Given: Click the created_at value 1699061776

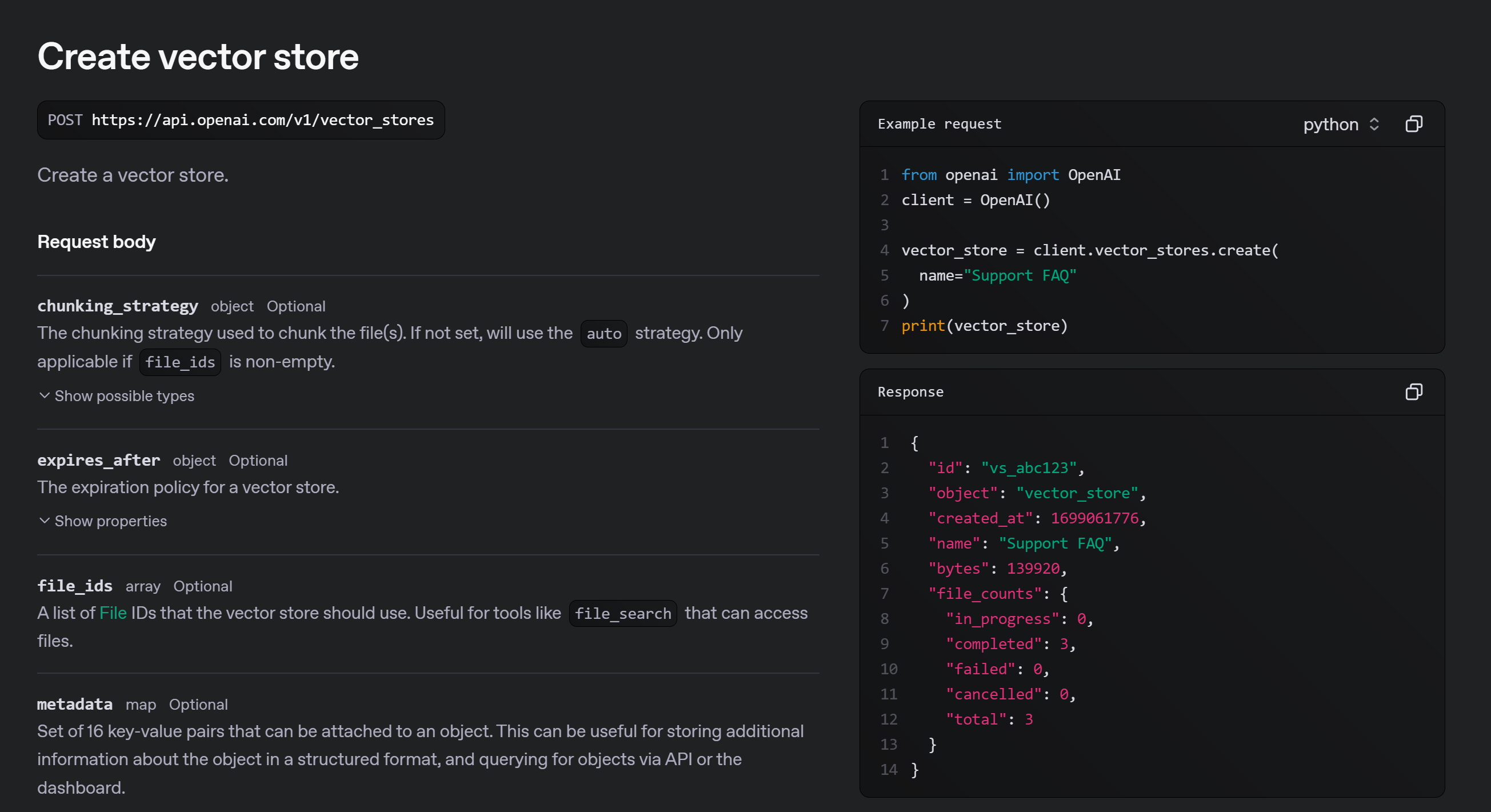Looking at the screenshot, I should 1094,518.
